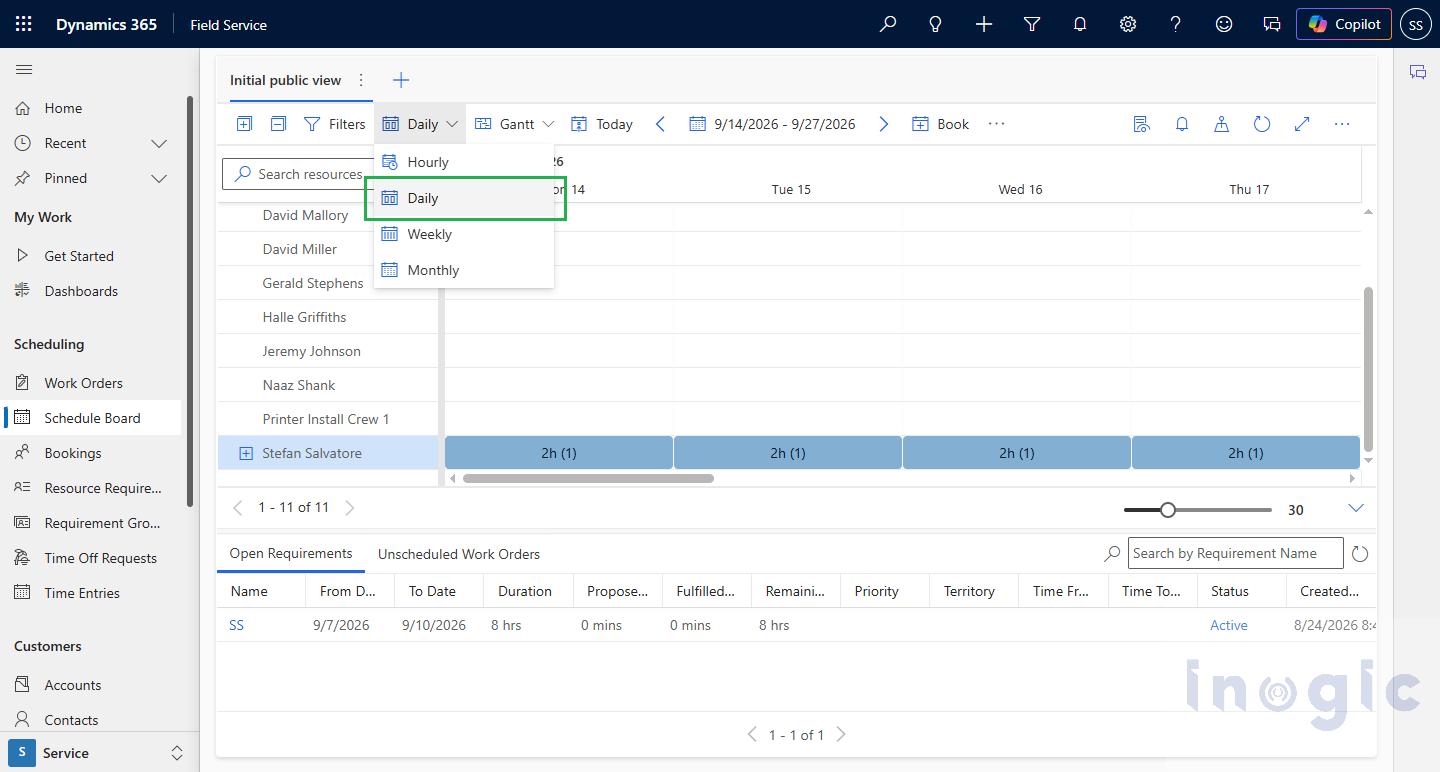Open date picker 9/14/2026 - 9/27/2026
Viewport: 1440px width, 772px height.
[772, 124]
